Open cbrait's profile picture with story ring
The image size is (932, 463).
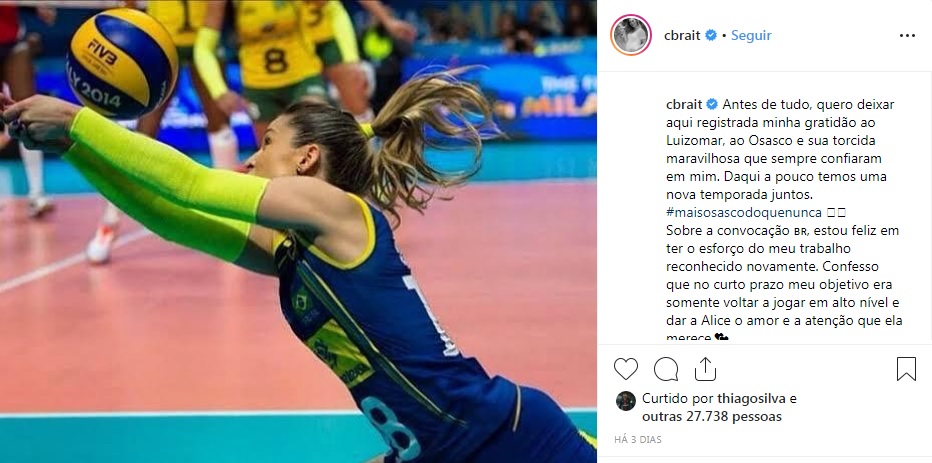coord(631,36)
